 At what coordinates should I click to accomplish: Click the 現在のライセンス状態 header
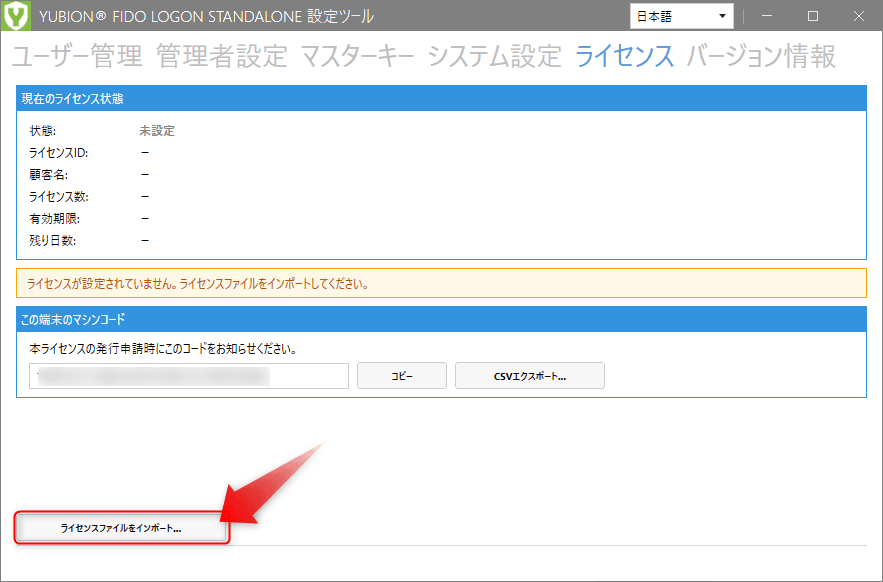(442, 99)
